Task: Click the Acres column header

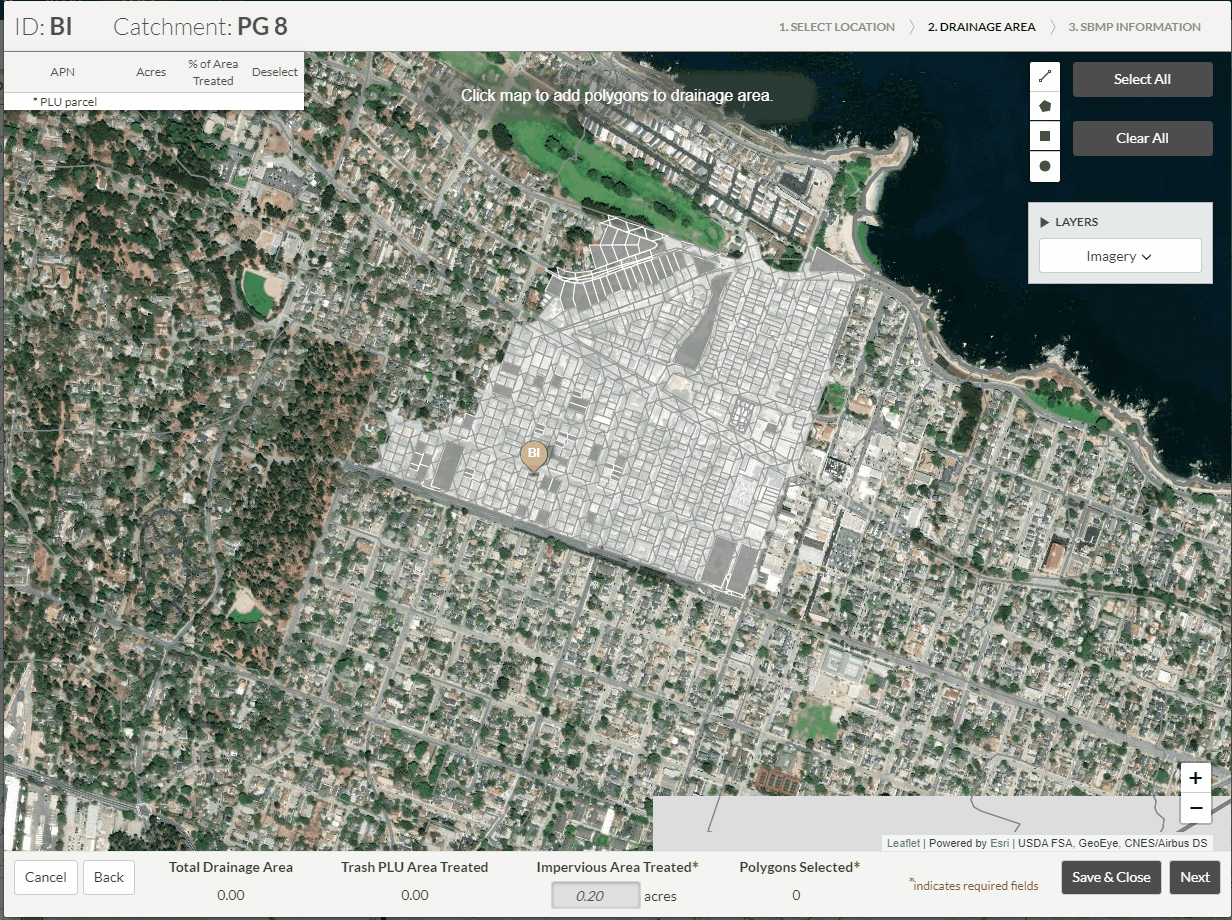Action: (x=151, y=72)
